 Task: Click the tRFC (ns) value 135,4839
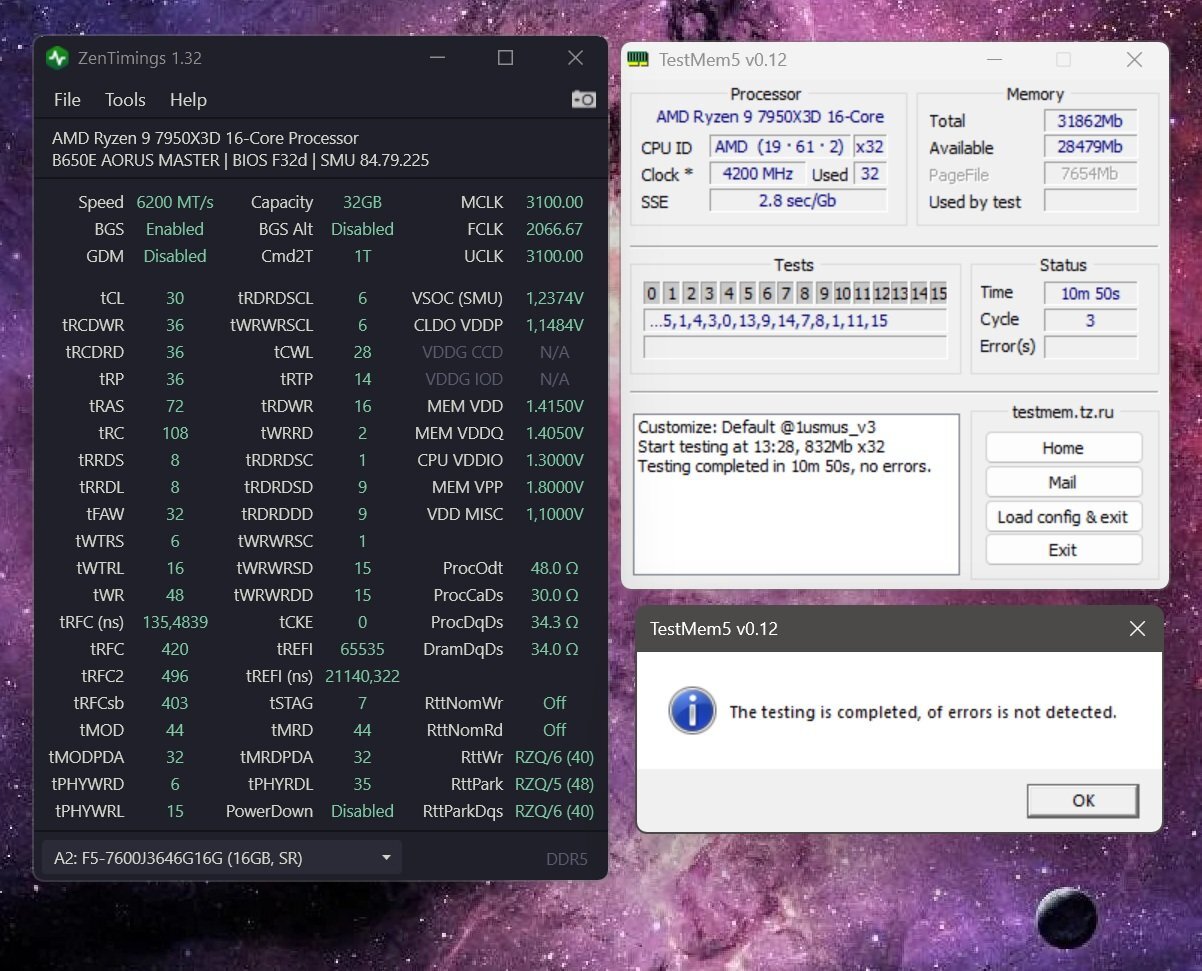pos(175,622)
